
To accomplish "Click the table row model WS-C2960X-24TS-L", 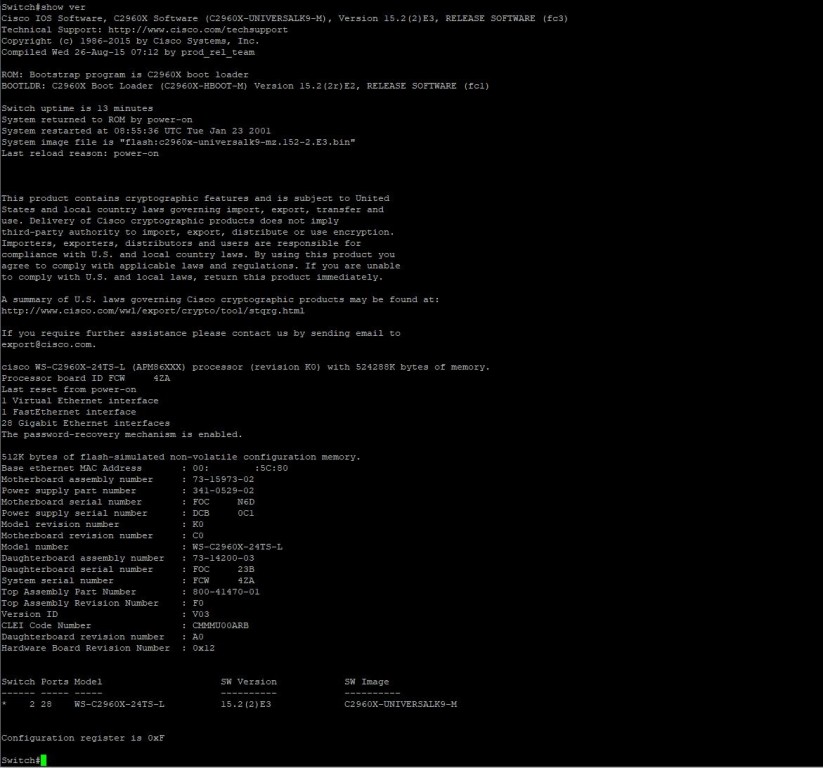I will coord(119,704).
